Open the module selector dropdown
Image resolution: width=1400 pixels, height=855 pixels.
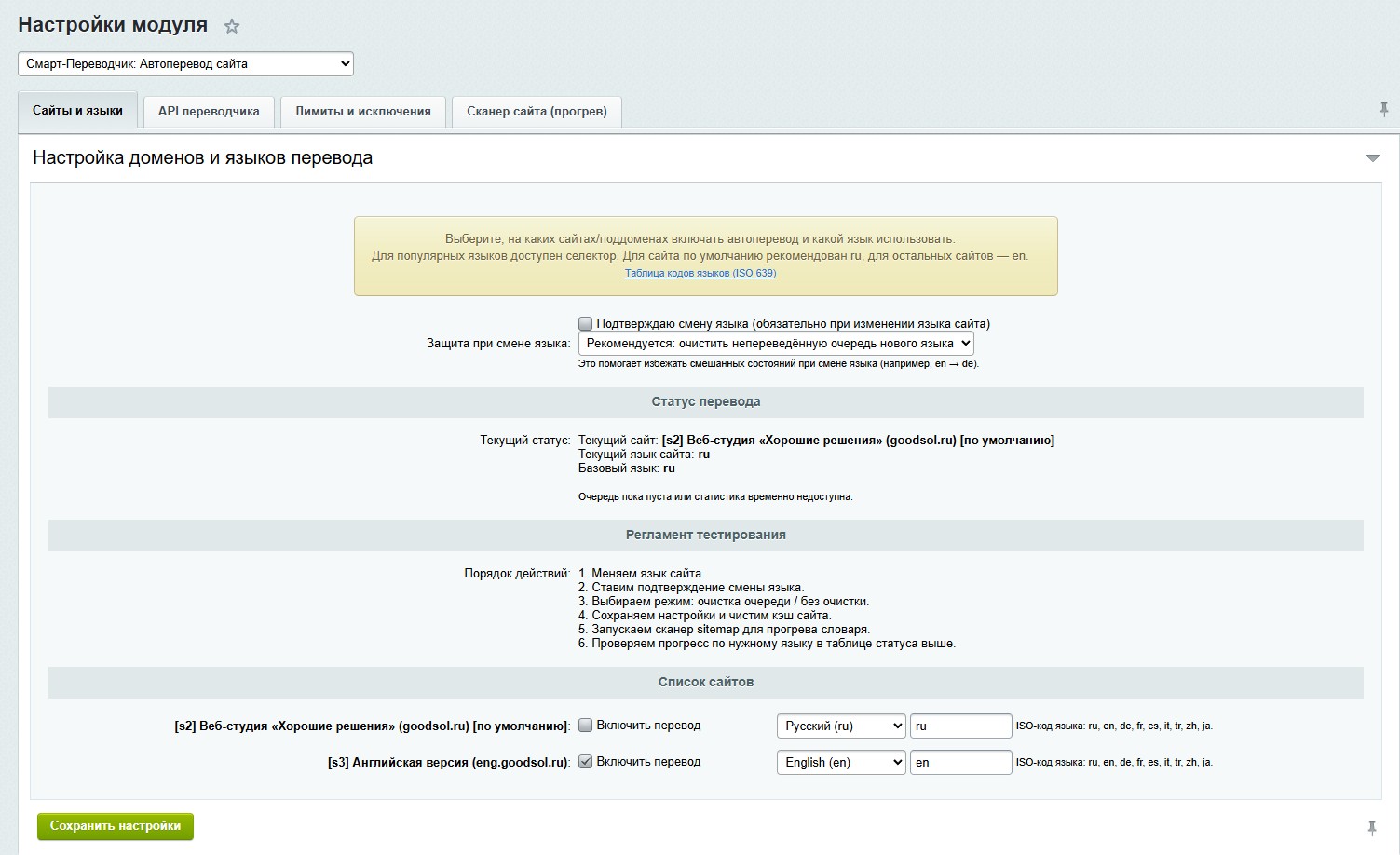coord(185,63)
